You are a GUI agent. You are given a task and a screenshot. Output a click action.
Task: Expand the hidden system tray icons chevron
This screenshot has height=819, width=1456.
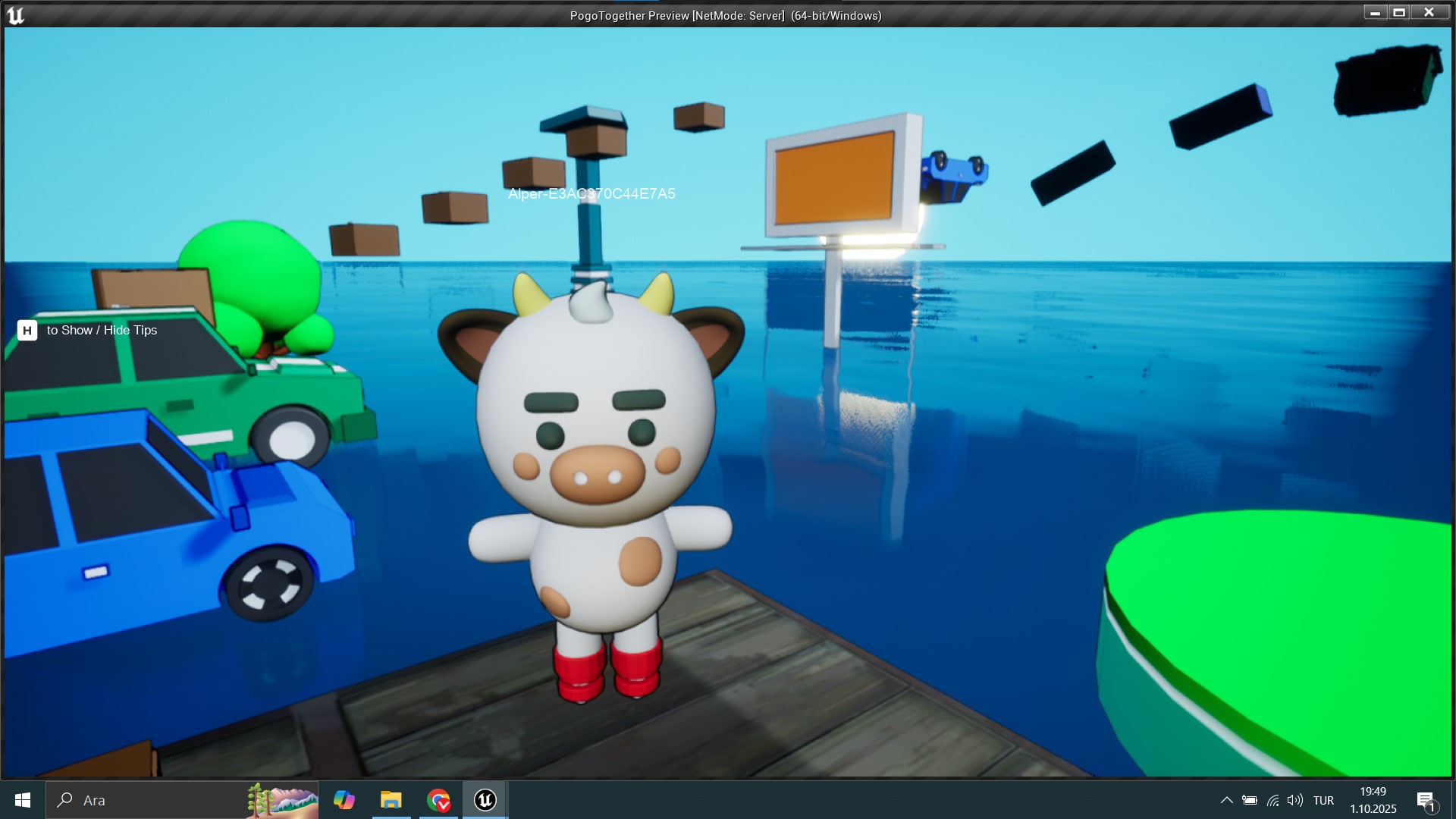[x=1226, y=800]
